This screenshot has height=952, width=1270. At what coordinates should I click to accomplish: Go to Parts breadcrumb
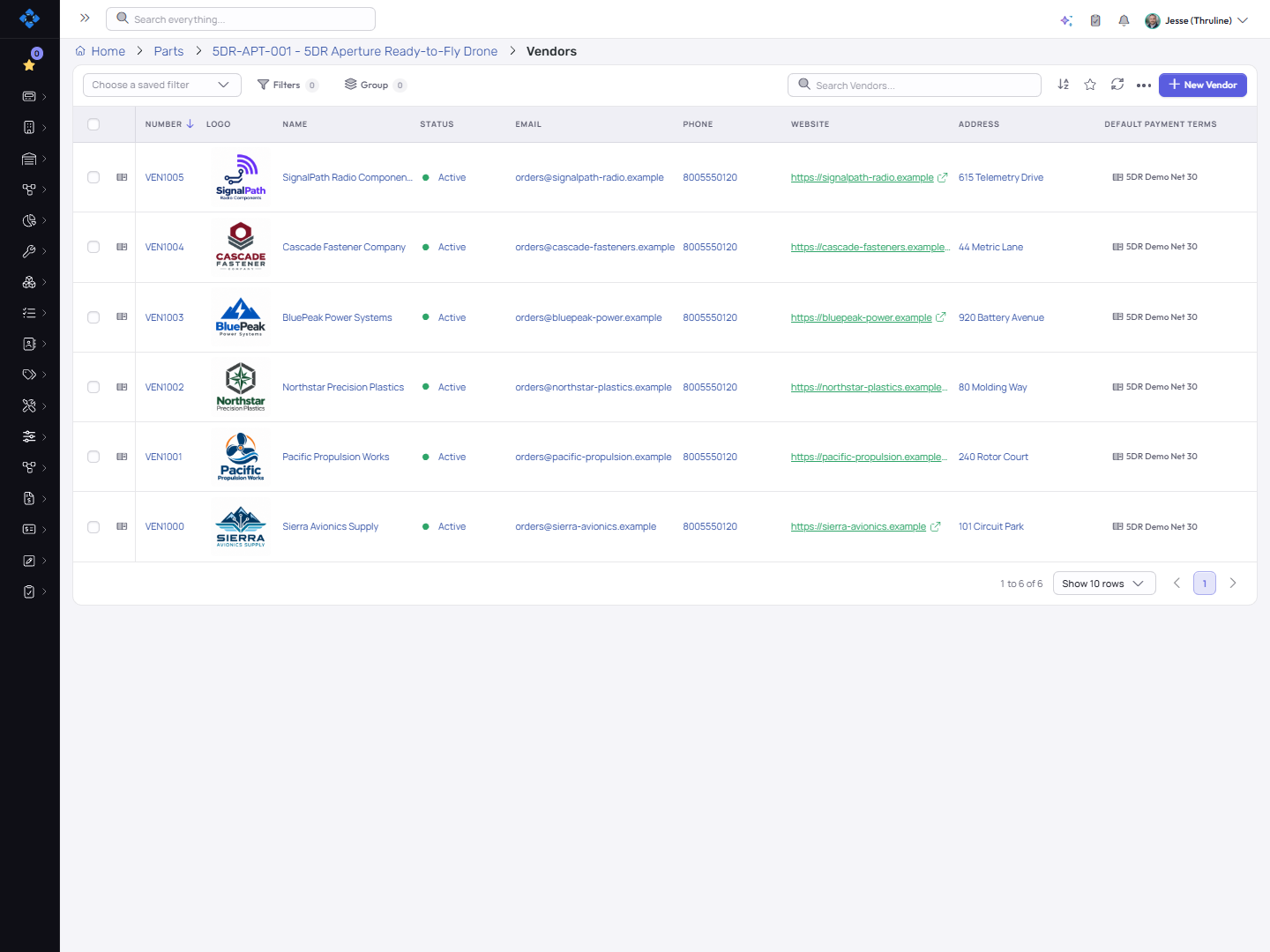tap(168, 51)
